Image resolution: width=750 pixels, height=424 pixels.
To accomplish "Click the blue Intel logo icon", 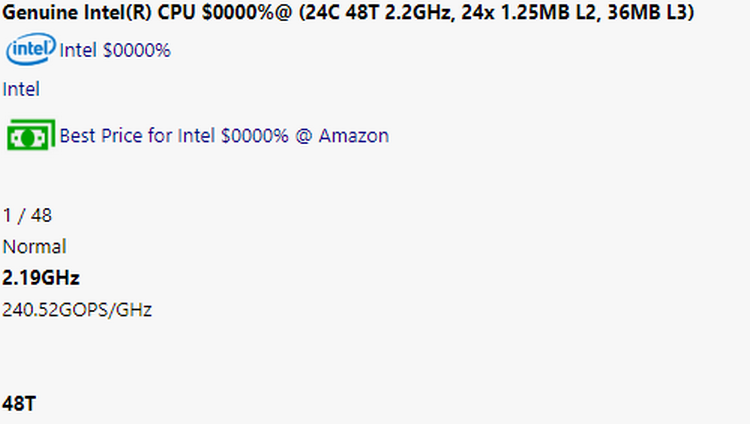I will [31, 49].
